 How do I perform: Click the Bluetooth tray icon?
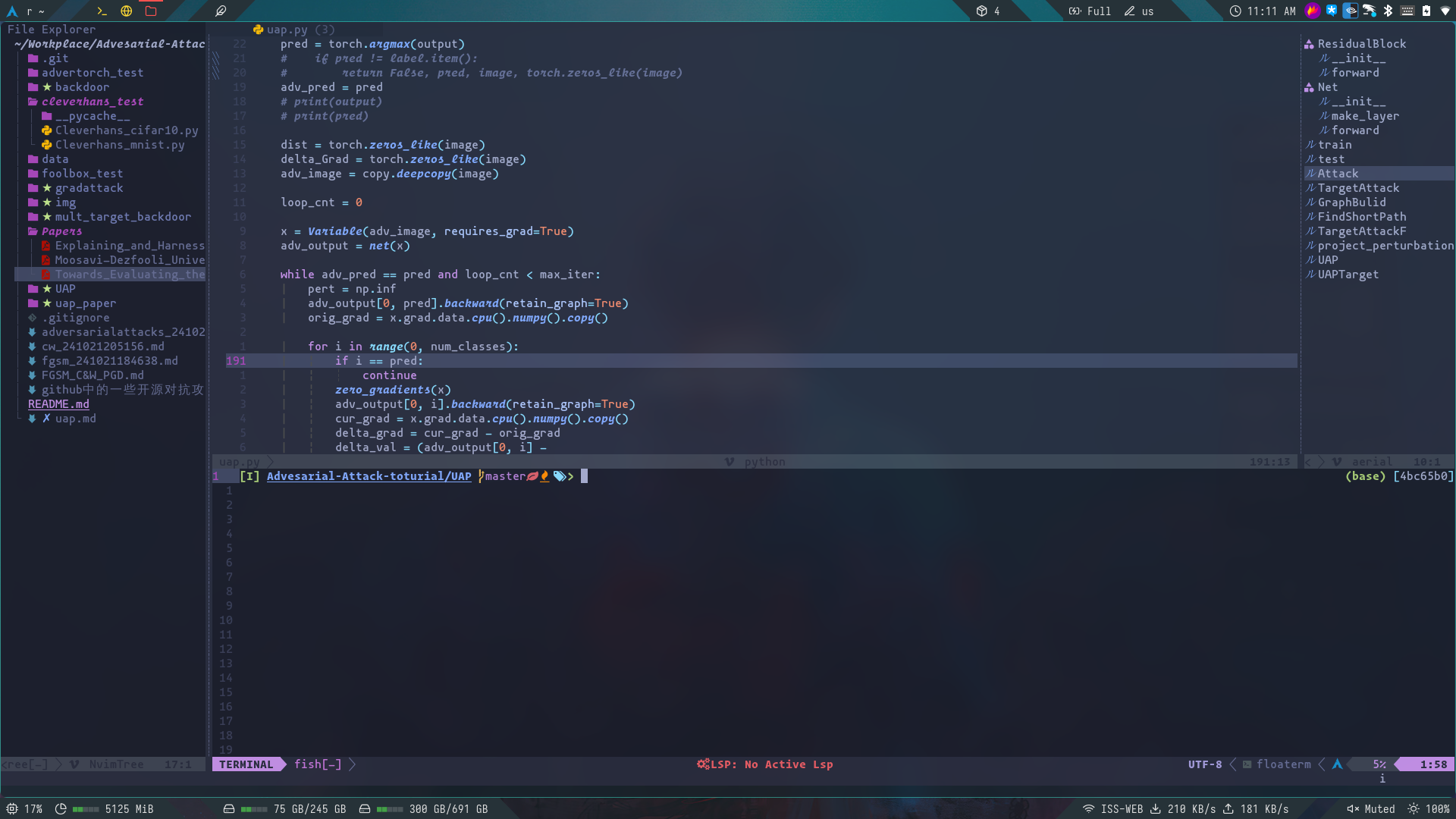pyautogui.click(x=1388, y=11)
